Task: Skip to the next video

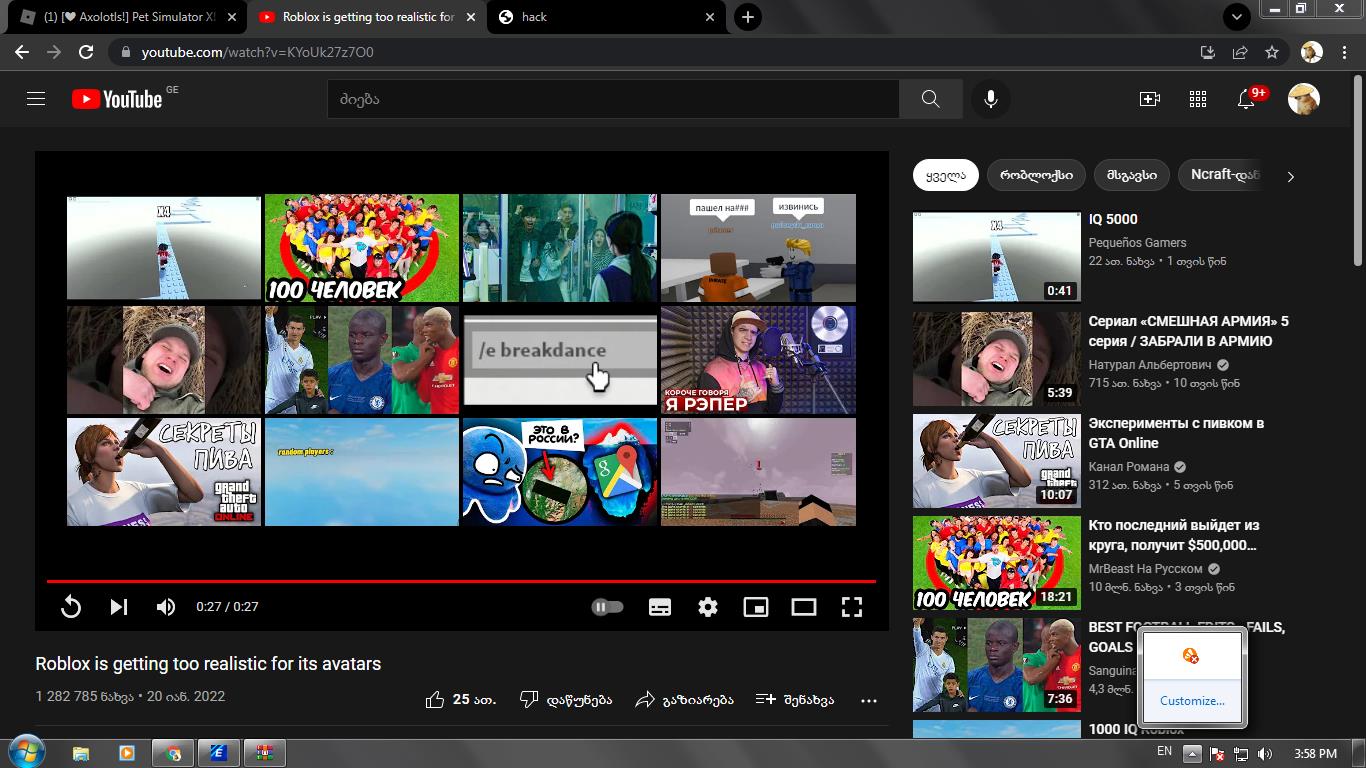Action: point(119,607)
